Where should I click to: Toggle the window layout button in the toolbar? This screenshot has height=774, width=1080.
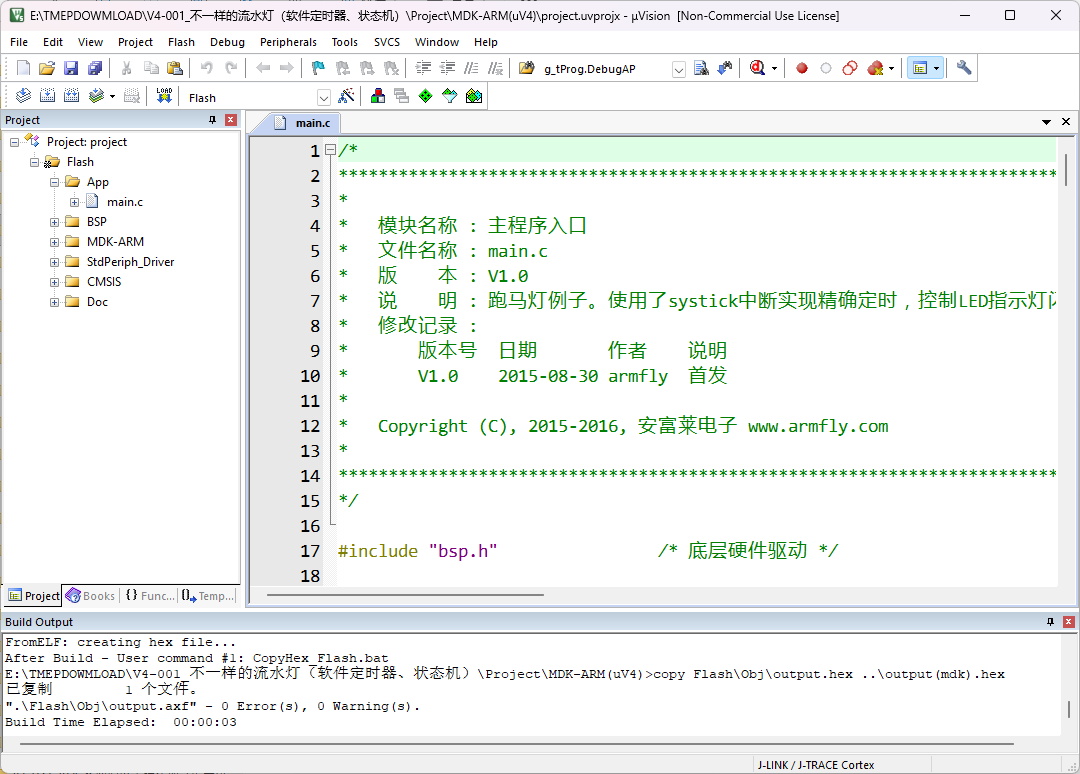919,68
